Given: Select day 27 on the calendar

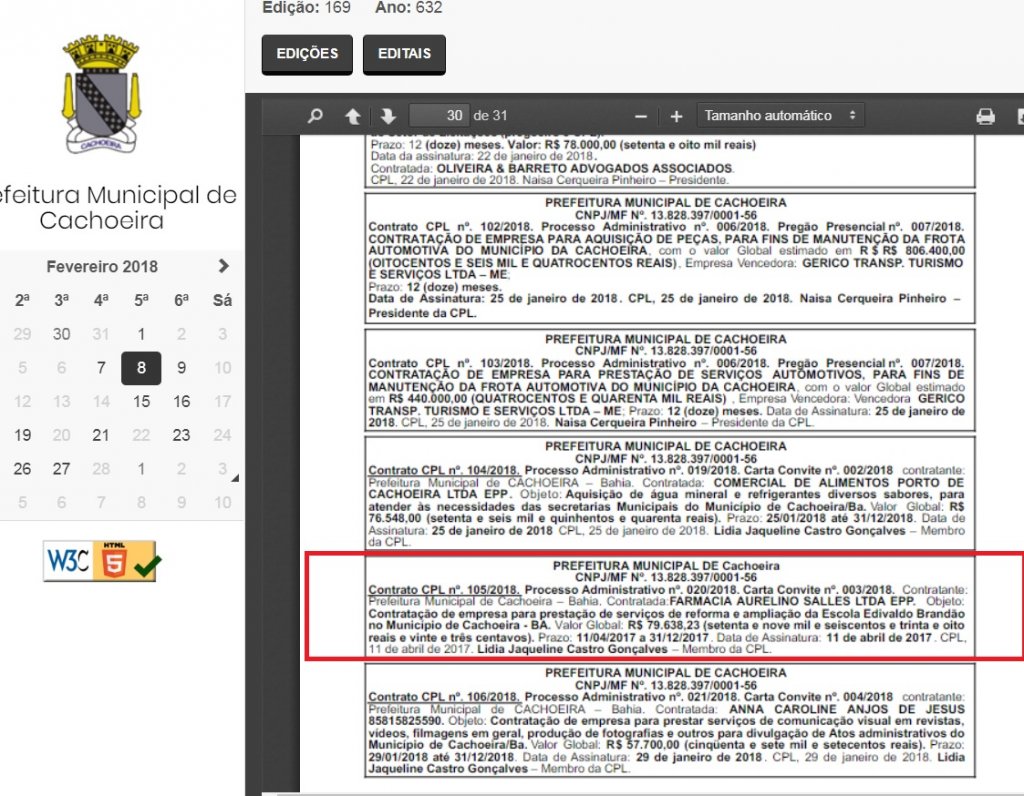Looking at the screenshot, I should [x=61, y=468].
